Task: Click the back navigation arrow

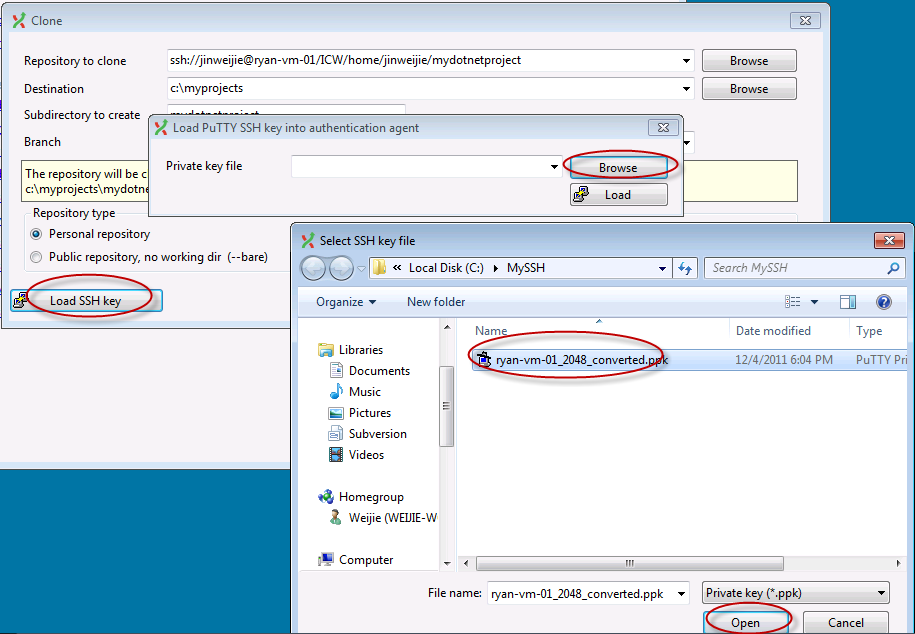Action: pyautogui.click(x=312, y=268)
